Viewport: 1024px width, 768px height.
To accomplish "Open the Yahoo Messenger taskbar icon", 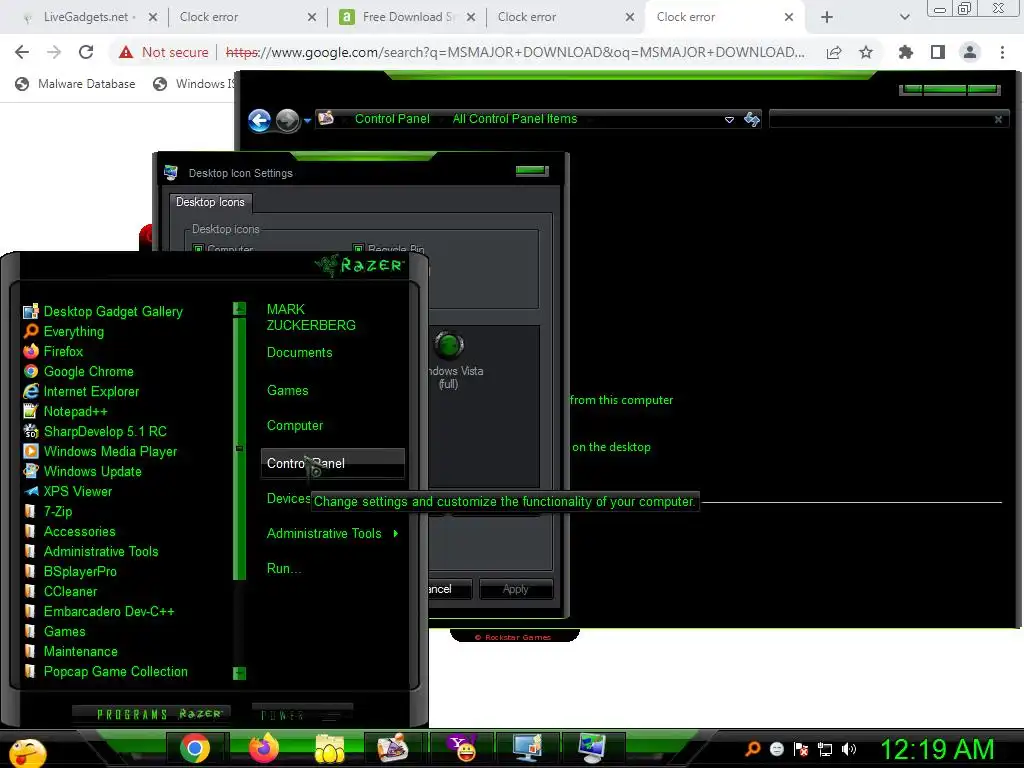I will tap(462, 748).
